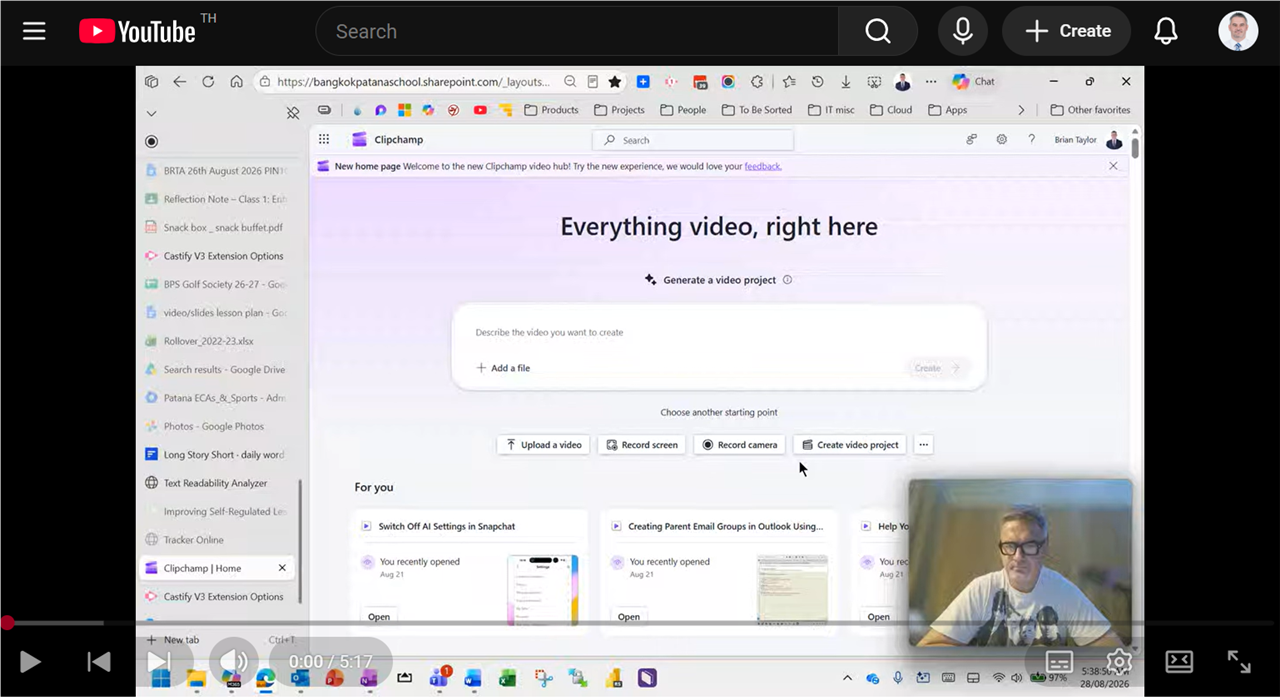Click Upload a video button

point(544,445)
